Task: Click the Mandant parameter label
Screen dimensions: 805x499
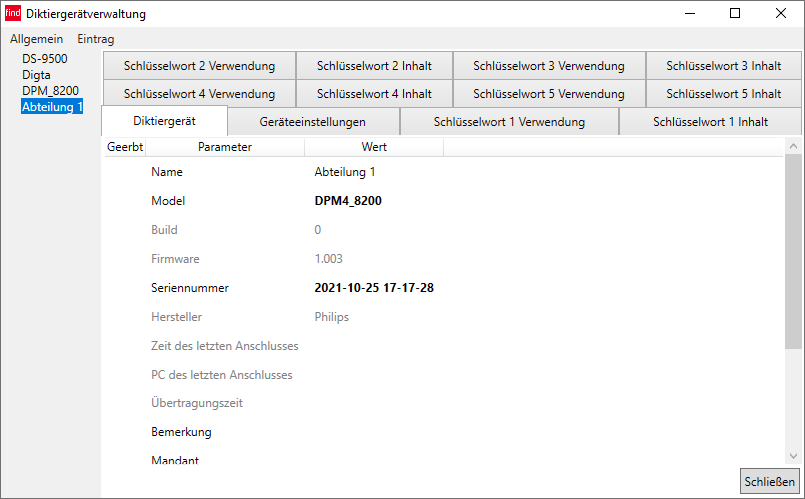Action: [175, 460]
